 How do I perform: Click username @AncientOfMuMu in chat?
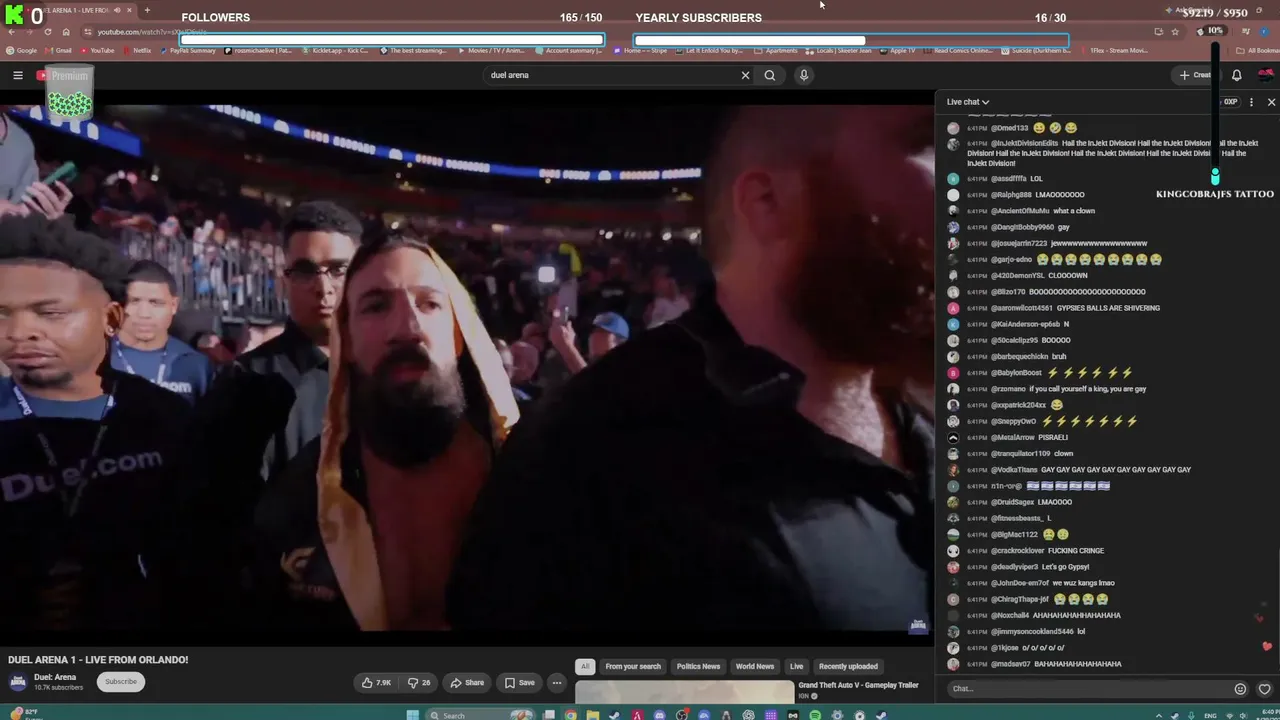tap(1020, 211)
